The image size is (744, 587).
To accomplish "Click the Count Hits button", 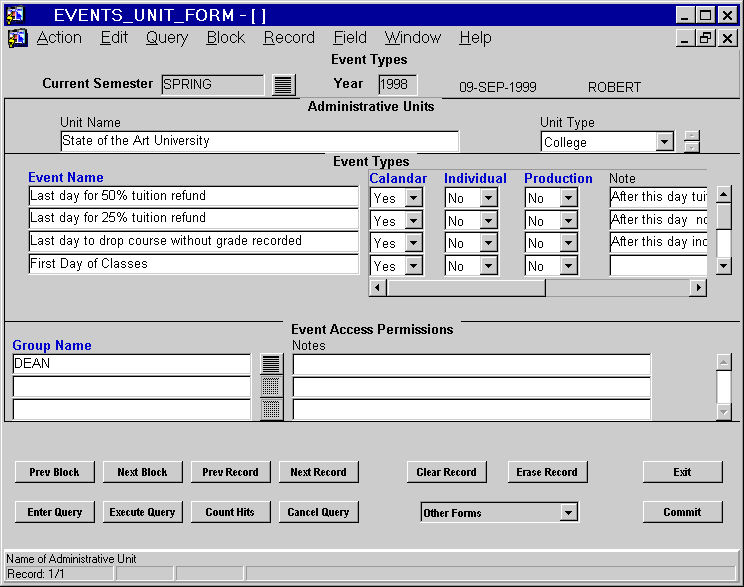I will point(231,512).
